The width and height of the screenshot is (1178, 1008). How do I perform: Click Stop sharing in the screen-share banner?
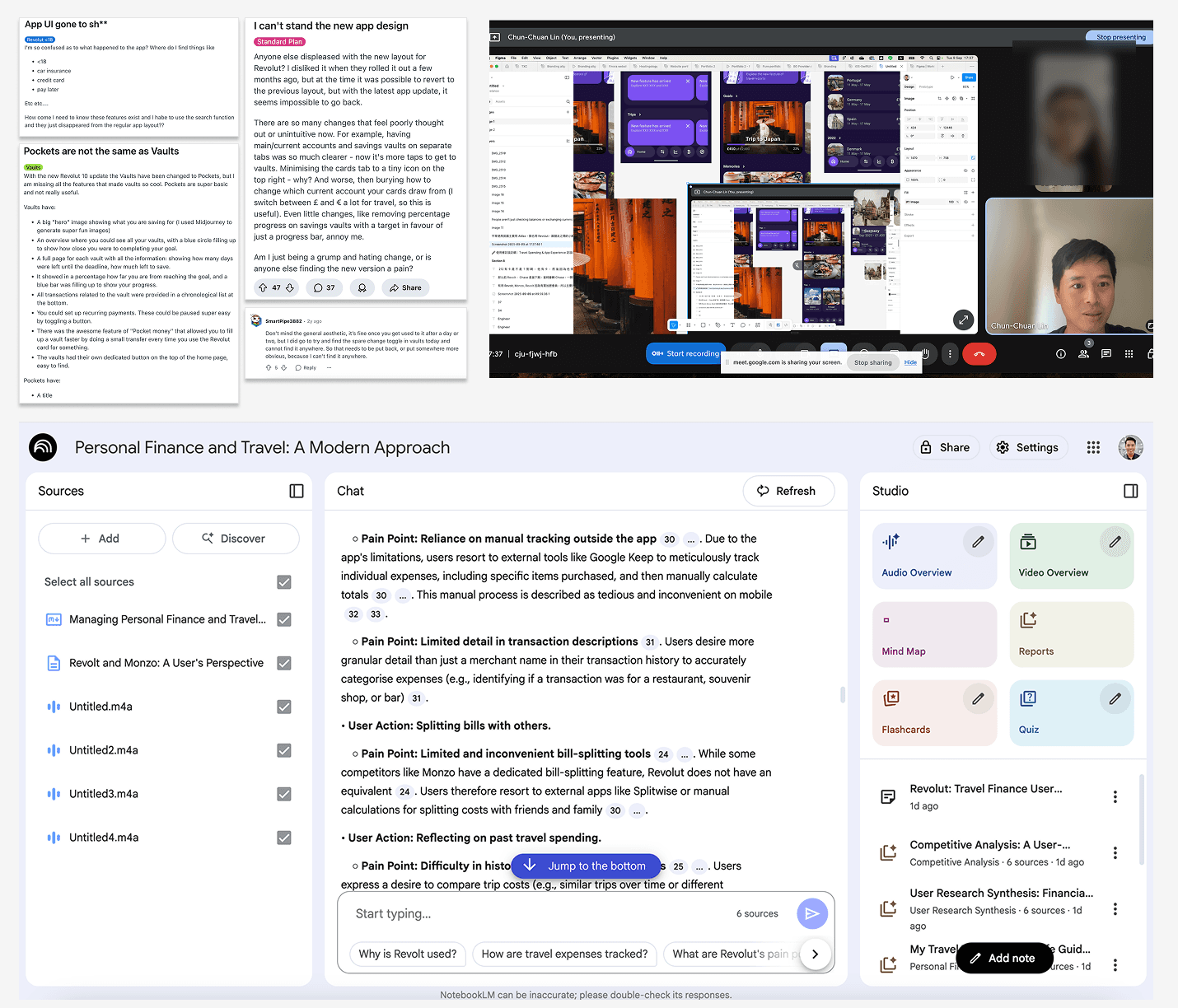point(873,362)
